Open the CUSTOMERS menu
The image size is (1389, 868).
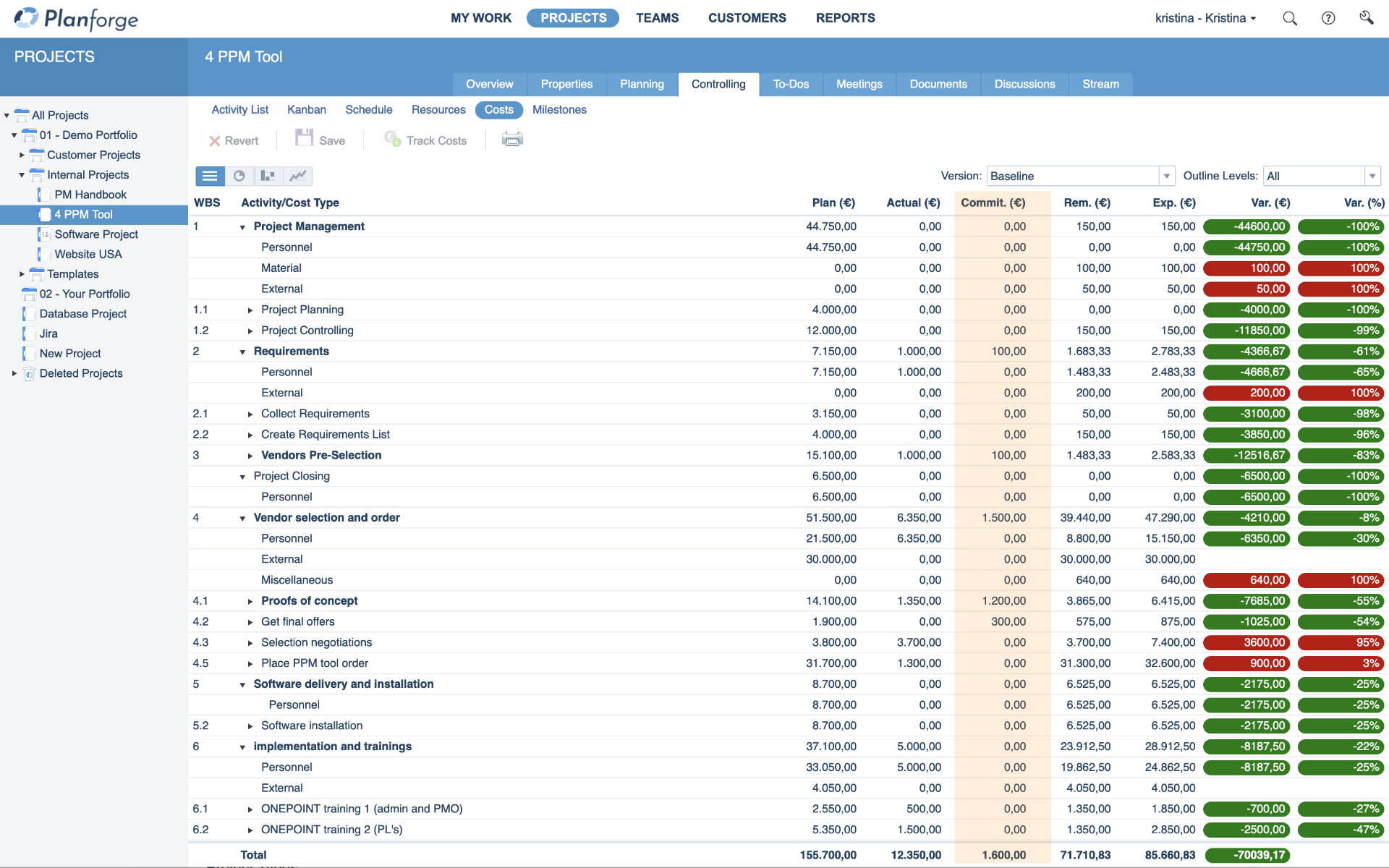click(747, 18)
